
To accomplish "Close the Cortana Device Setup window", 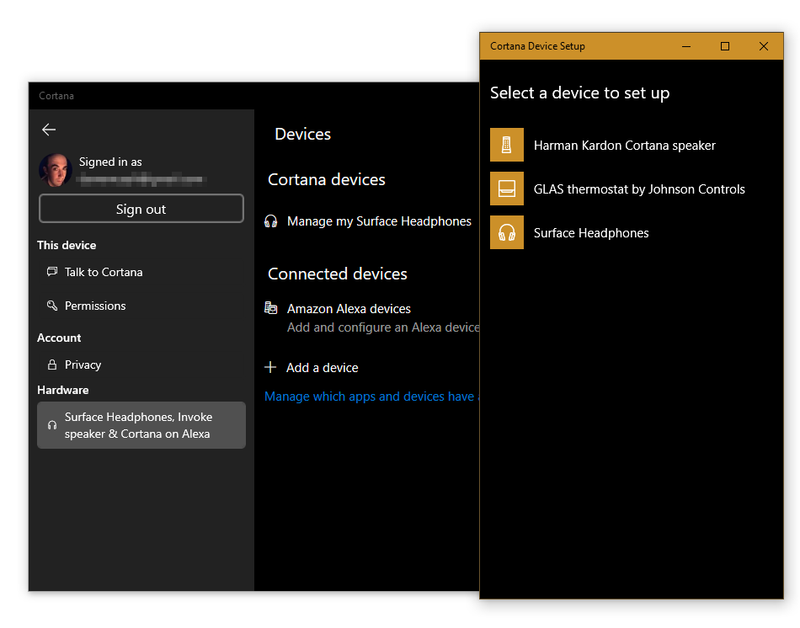I will coord(763,46).
